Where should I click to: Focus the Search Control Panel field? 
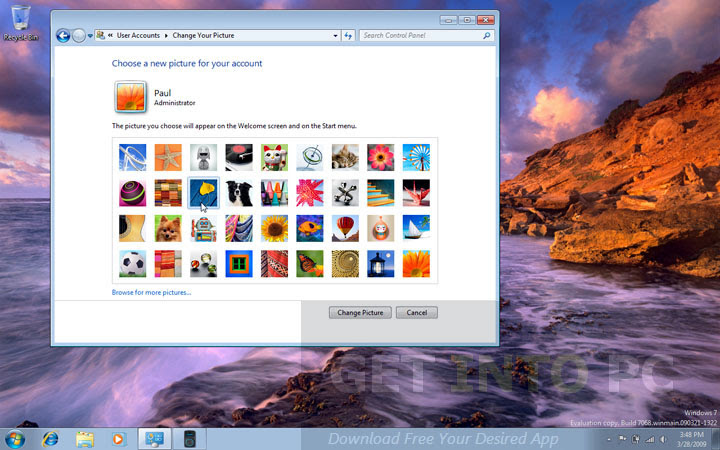point(427,35)
